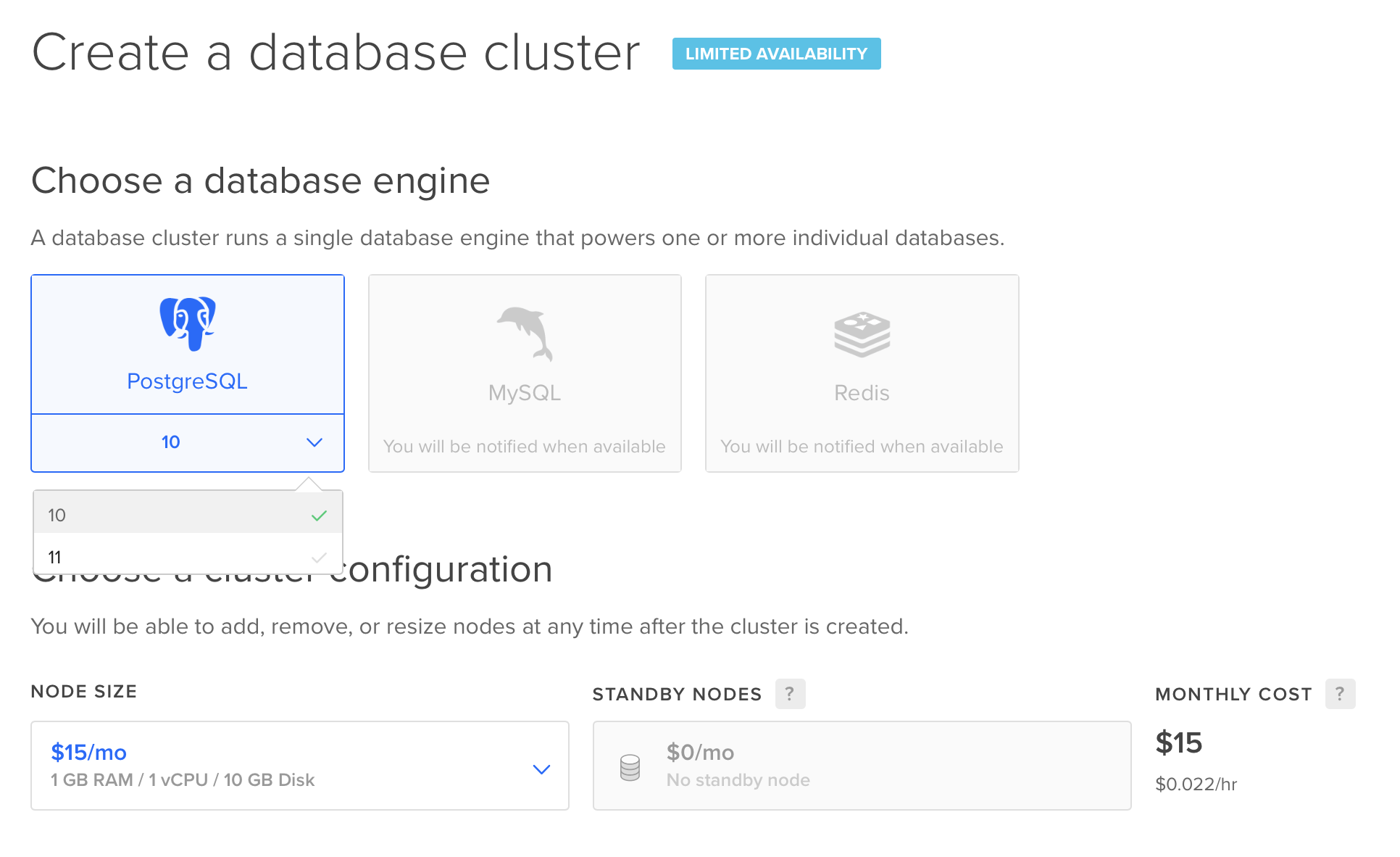This screenshot has height=857, width=1400.
Task: Click Redis 'You will be notified when available' text
Action: tap(862, 447)
